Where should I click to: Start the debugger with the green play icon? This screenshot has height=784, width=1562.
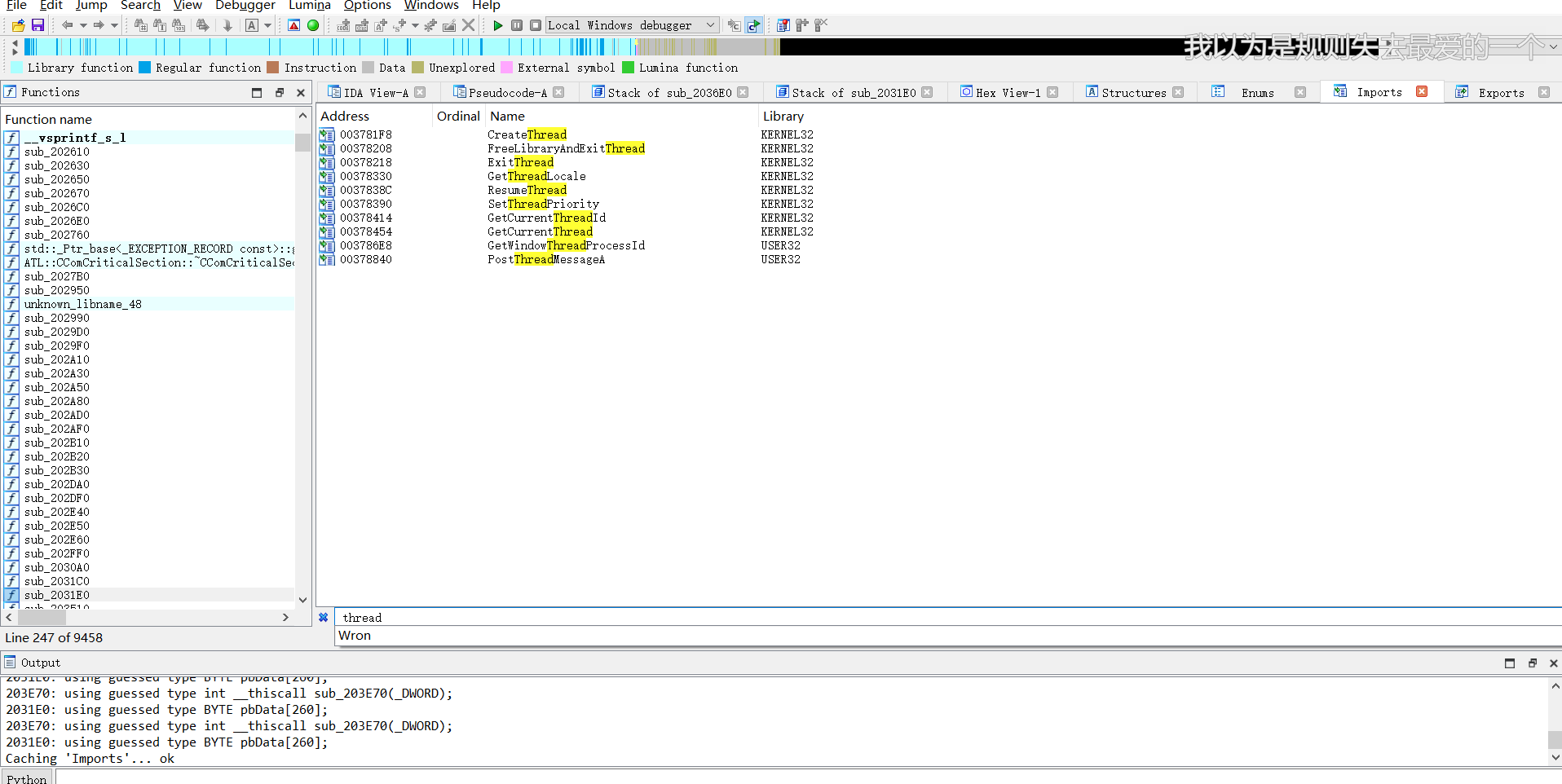498,25
